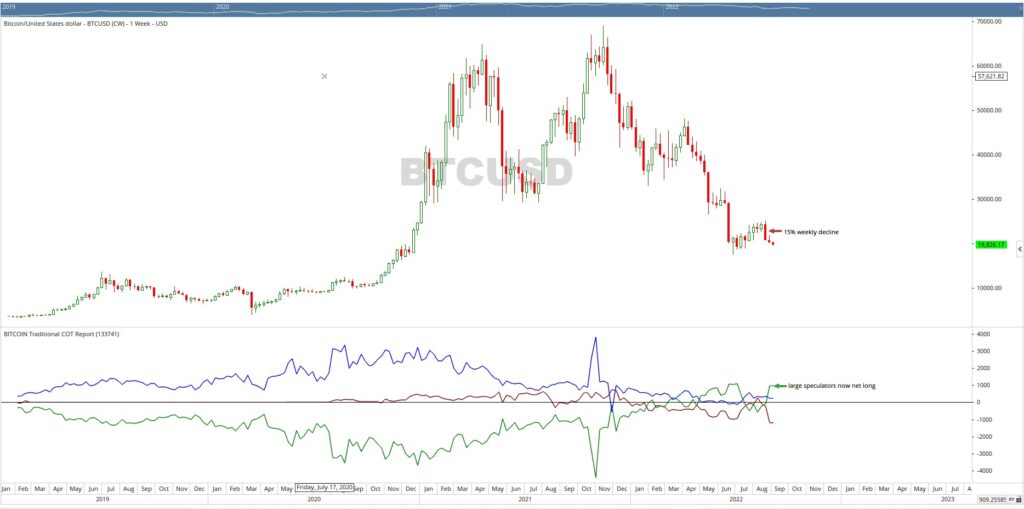Click the lock icon beside 909.25585
The height and width of the screenshot is (509, 1024).
click(x=1019, y=499)
